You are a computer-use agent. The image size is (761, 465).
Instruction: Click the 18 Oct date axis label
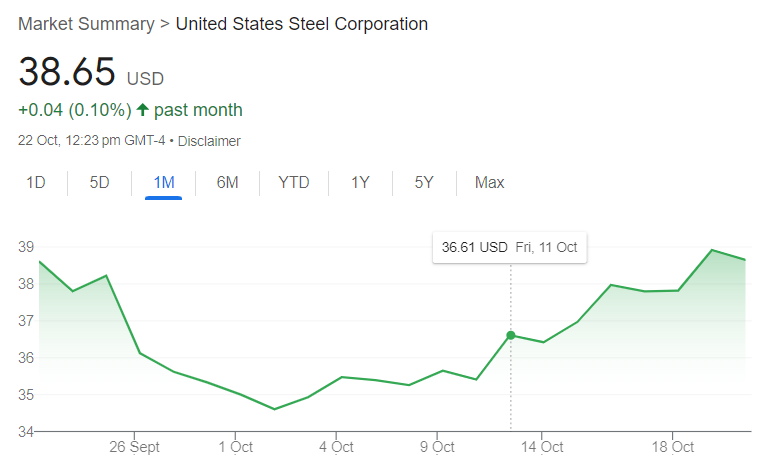[673, 447]
